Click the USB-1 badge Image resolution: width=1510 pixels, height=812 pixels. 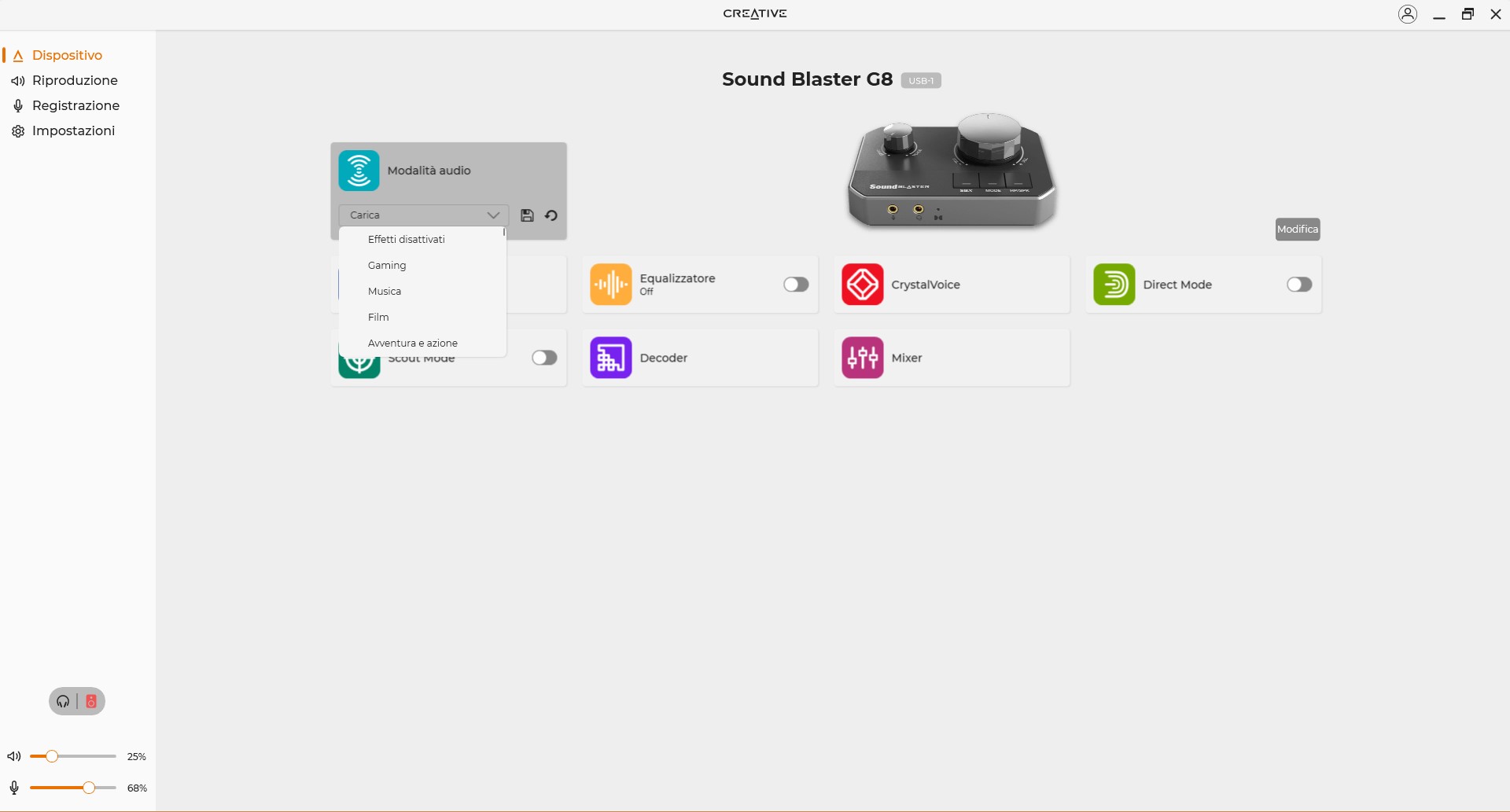tap(921, 80)
